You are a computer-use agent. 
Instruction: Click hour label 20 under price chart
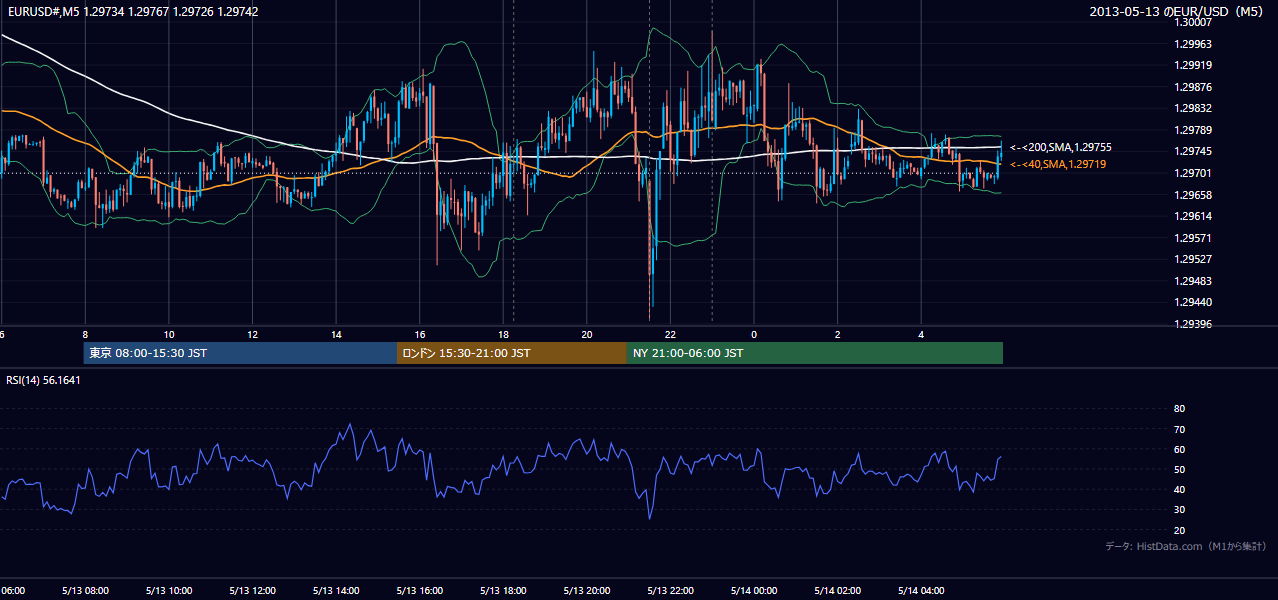pyautogui.click(x=587, y=334)
